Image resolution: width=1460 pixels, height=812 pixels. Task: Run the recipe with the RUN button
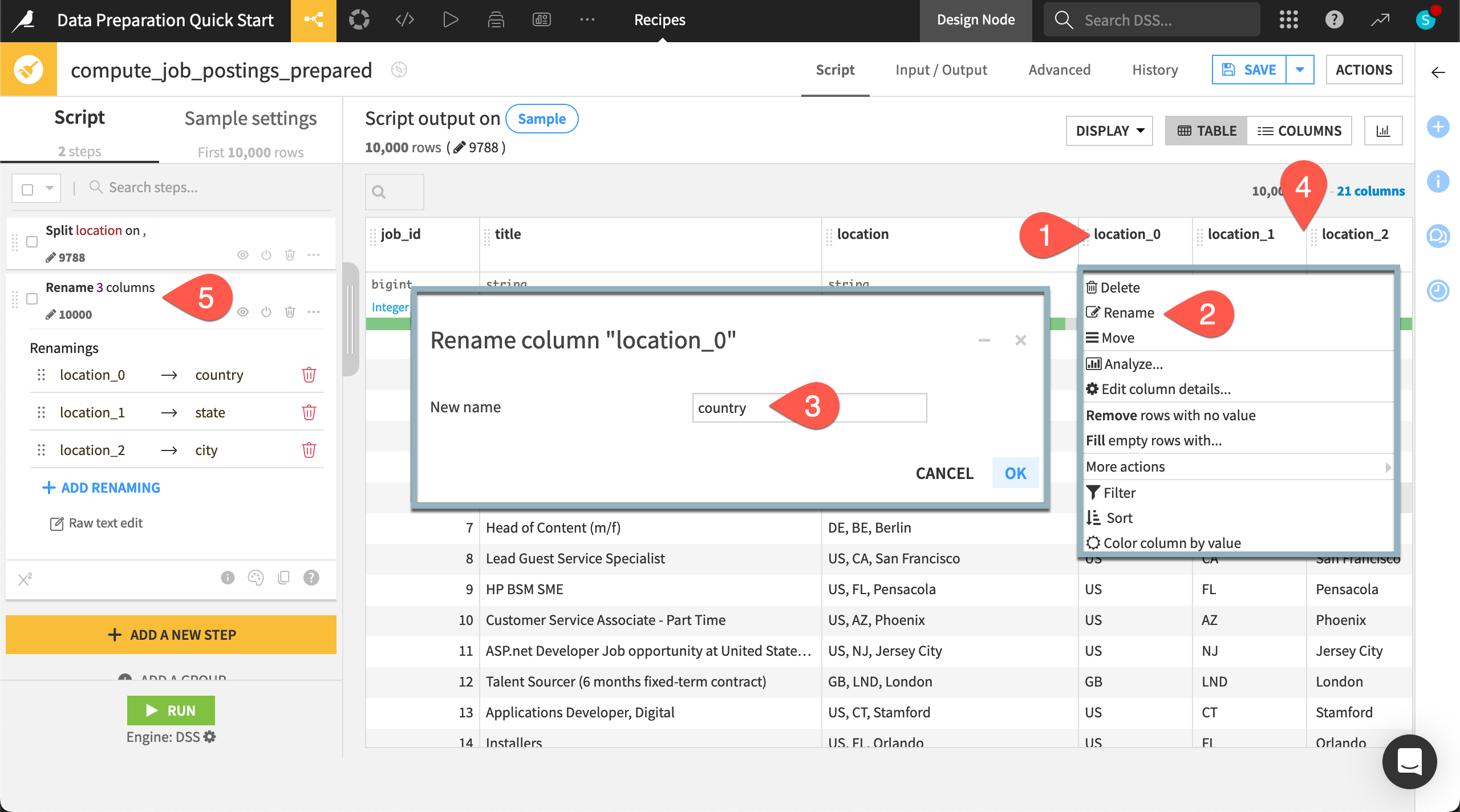[x=171, y=710]
